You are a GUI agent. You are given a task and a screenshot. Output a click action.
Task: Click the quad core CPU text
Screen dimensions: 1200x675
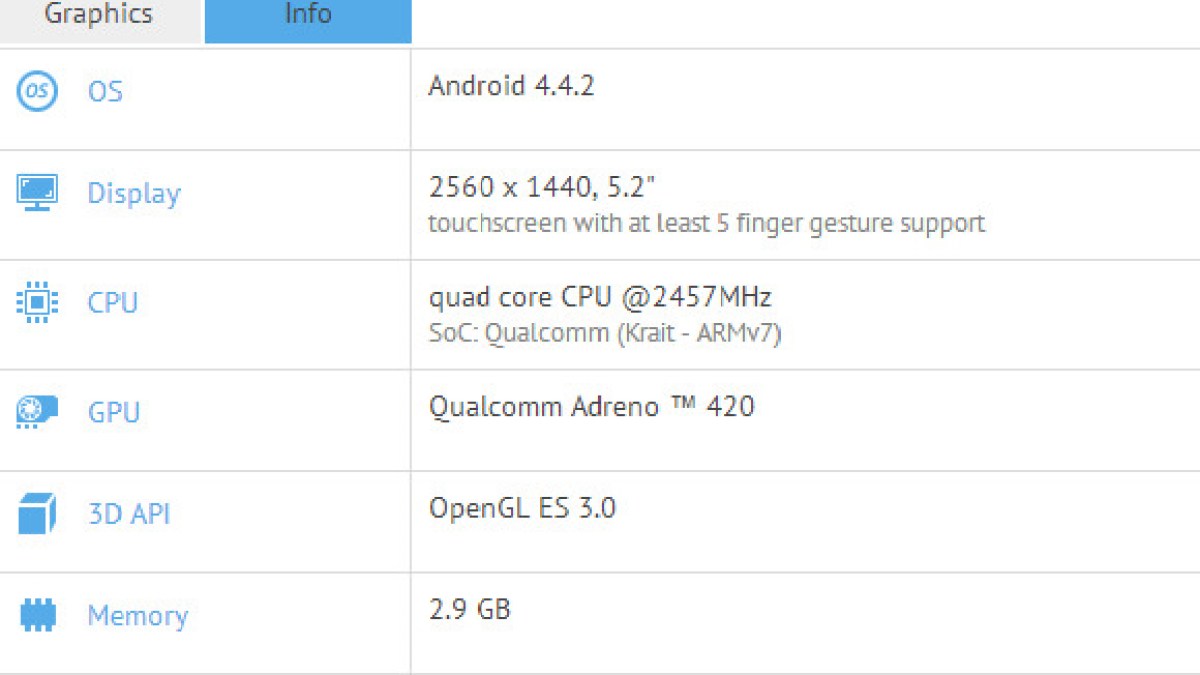coord(600,297)
